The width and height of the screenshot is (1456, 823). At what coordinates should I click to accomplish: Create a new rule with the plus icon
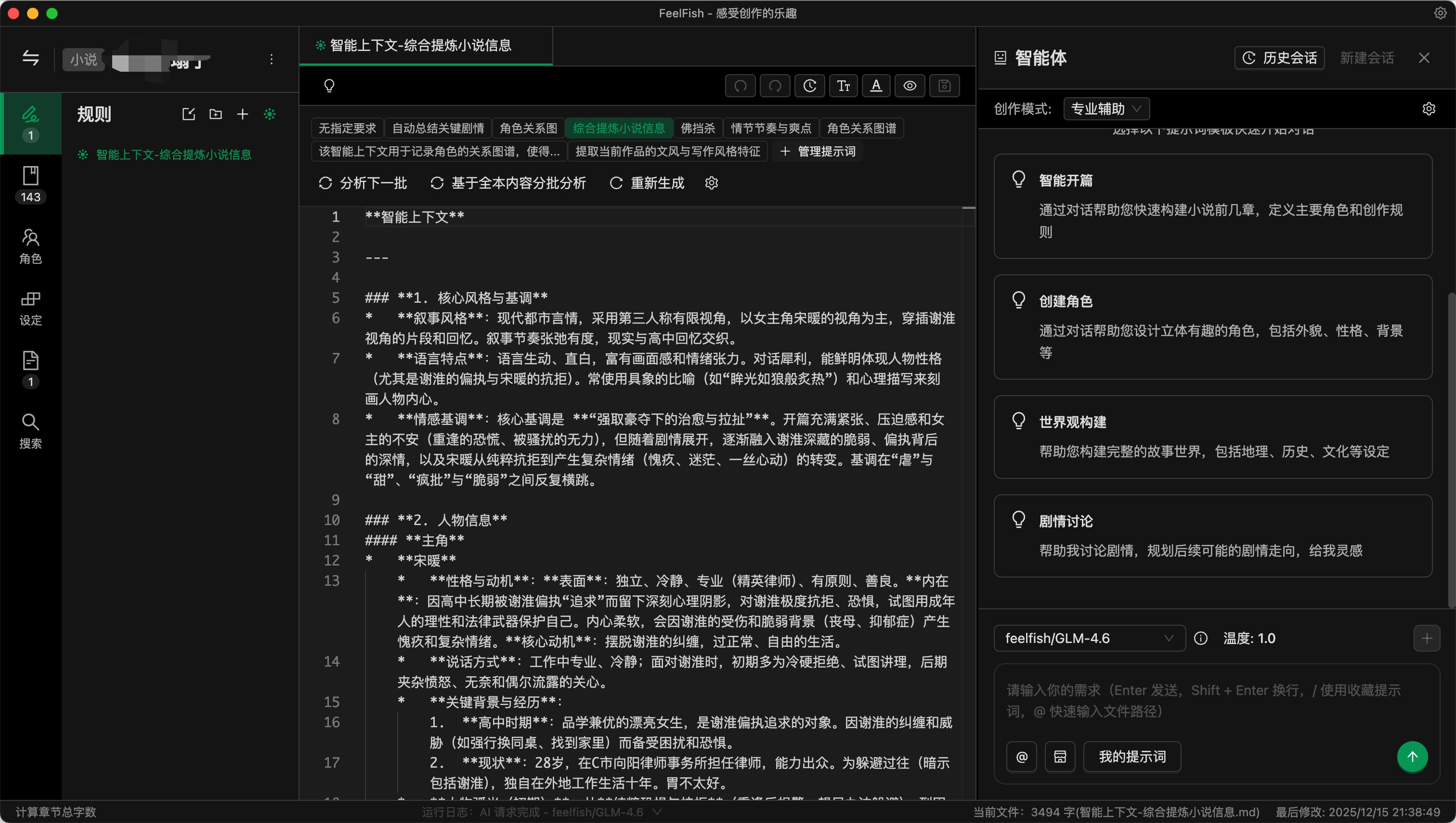tap(242, 114)
